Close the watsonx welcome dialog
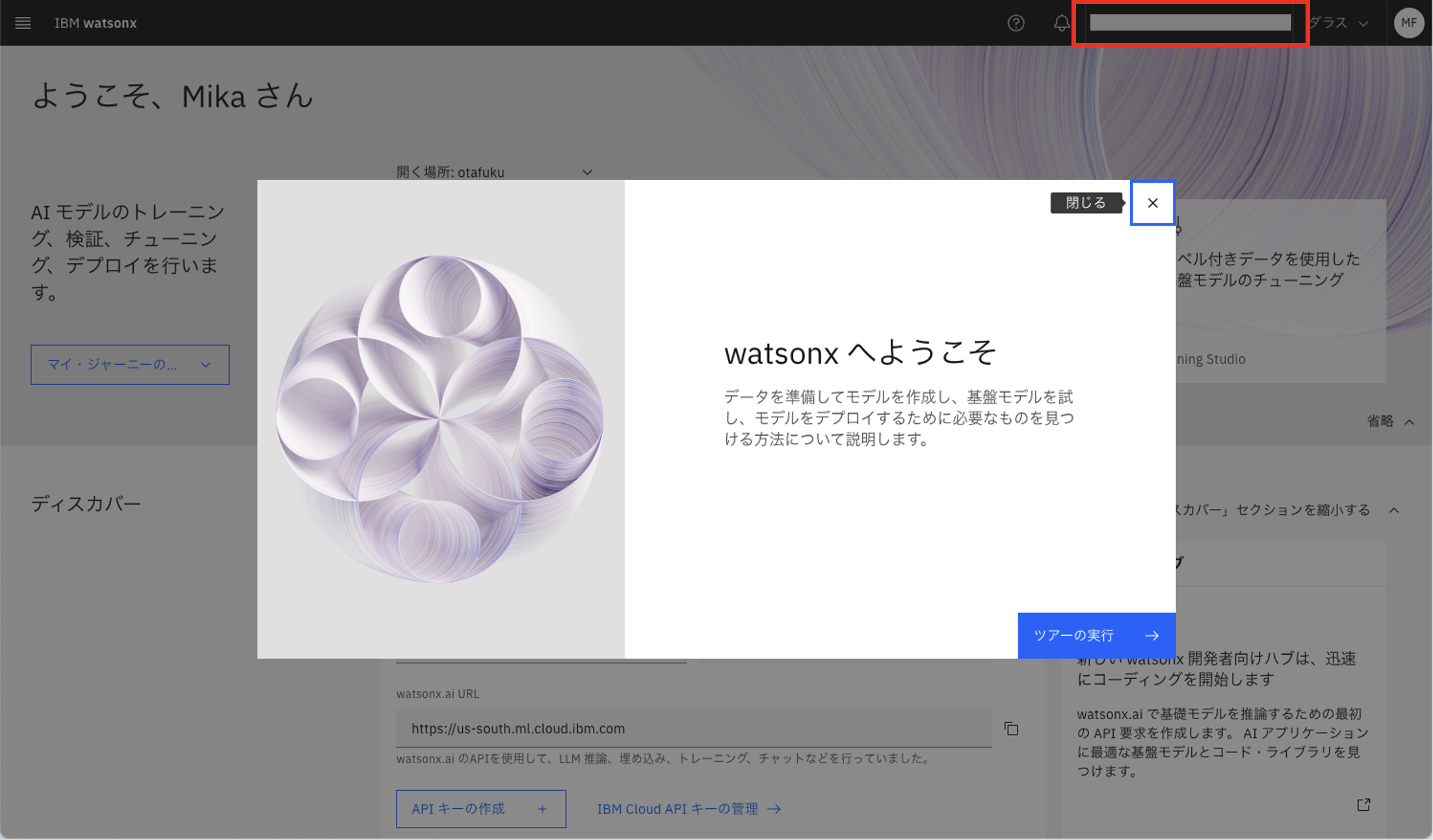This screenshot has width=1433, height=840. 1152,203
